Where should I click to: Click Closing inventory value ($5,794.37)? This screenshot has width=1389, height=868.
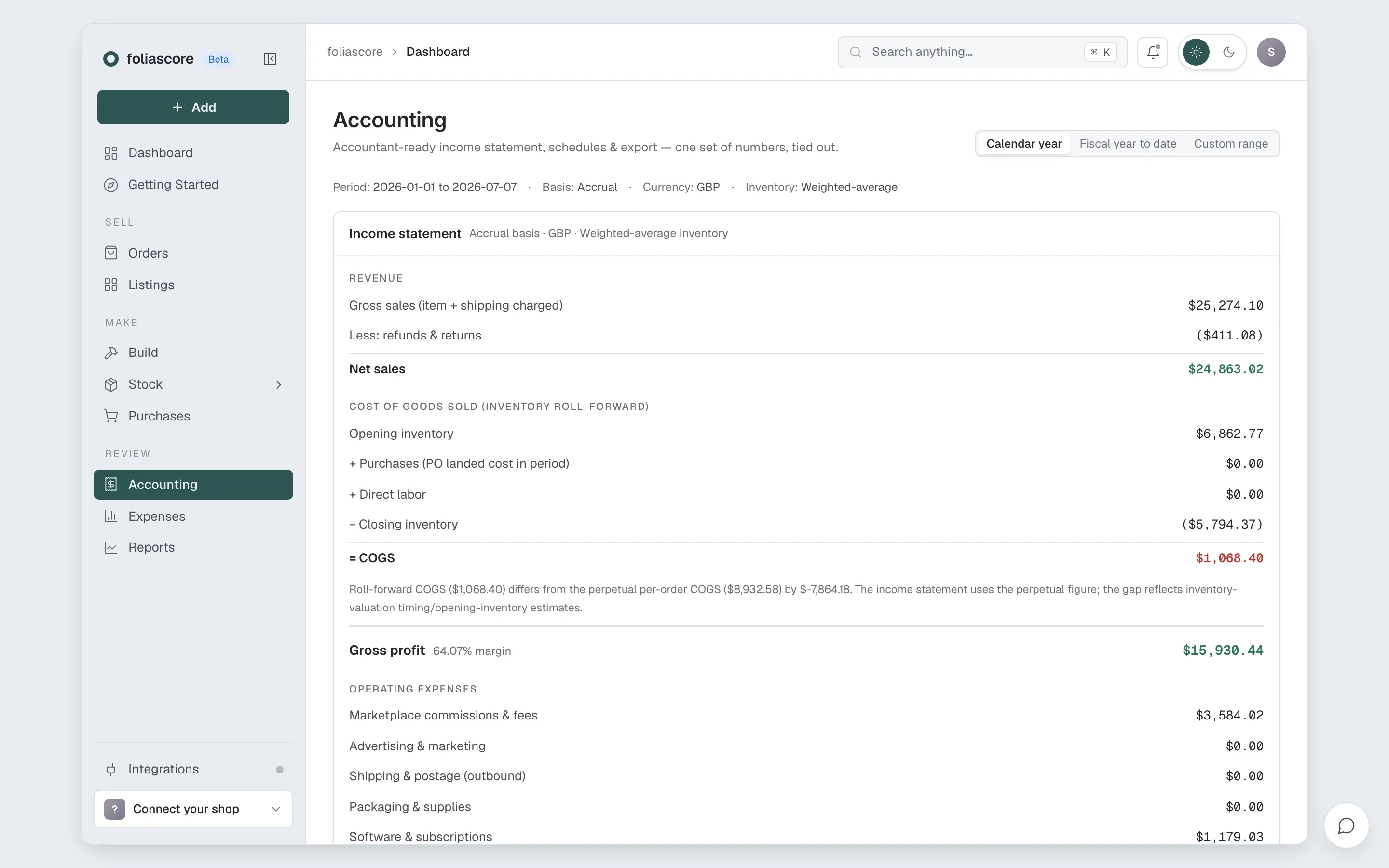(x=1222, y=525)
